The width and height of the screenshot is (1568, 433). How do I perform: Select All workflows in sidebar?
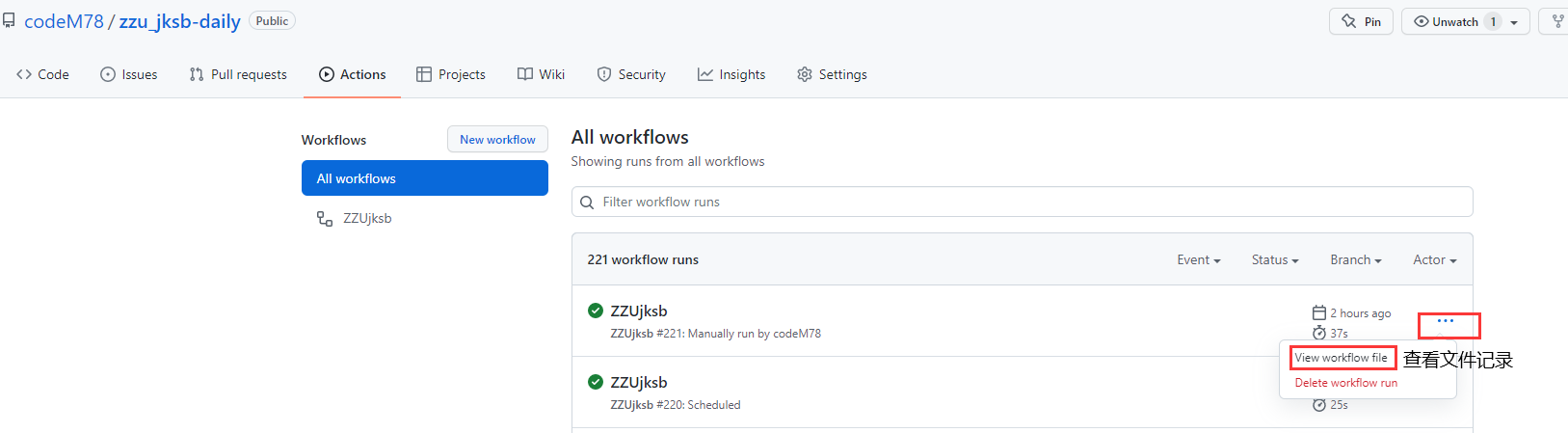(425, 178)
